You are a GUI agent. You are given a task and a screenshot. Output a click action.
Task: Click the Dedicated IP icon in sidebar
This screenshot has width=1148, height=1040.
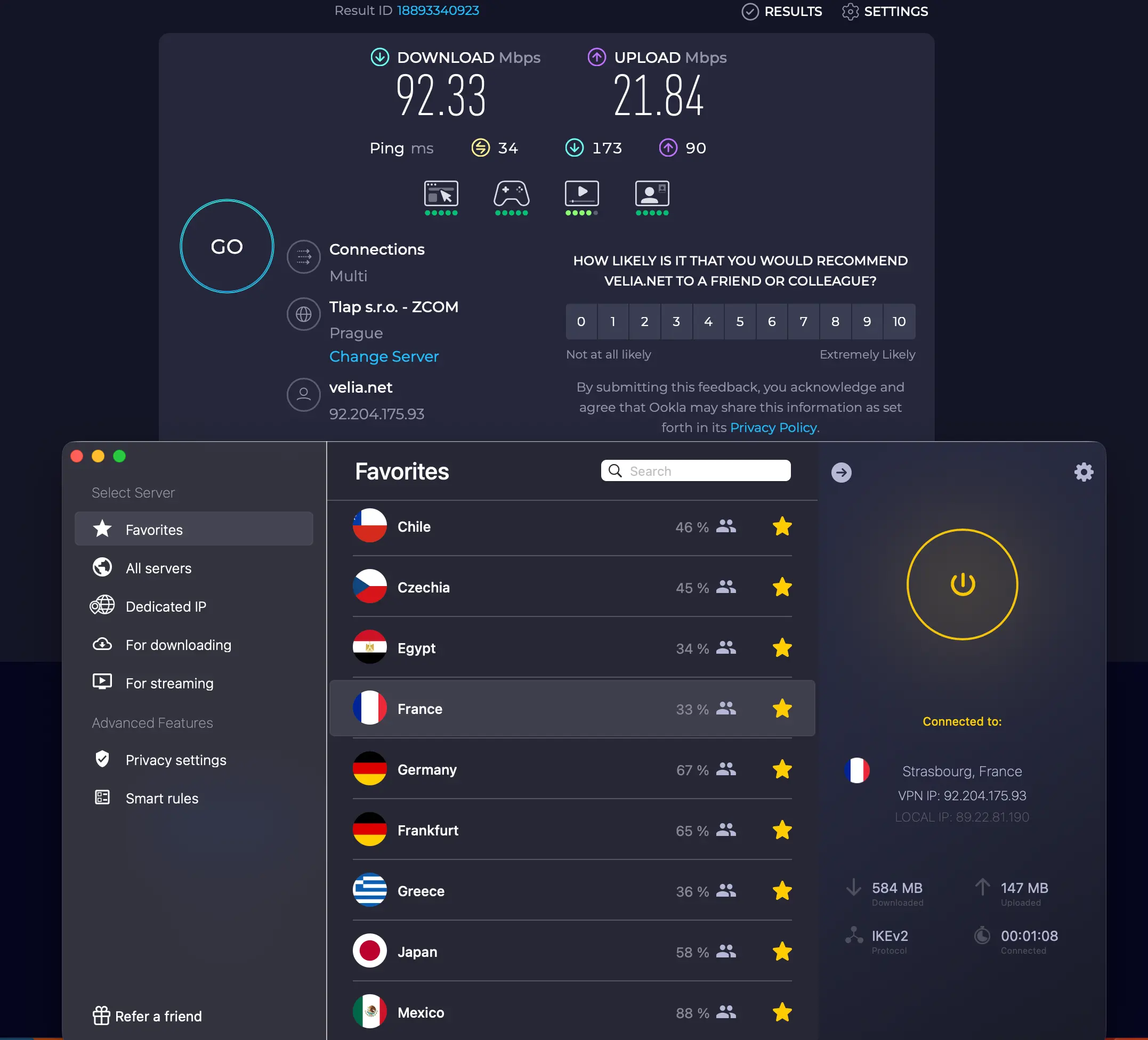[x=102, y=606]
